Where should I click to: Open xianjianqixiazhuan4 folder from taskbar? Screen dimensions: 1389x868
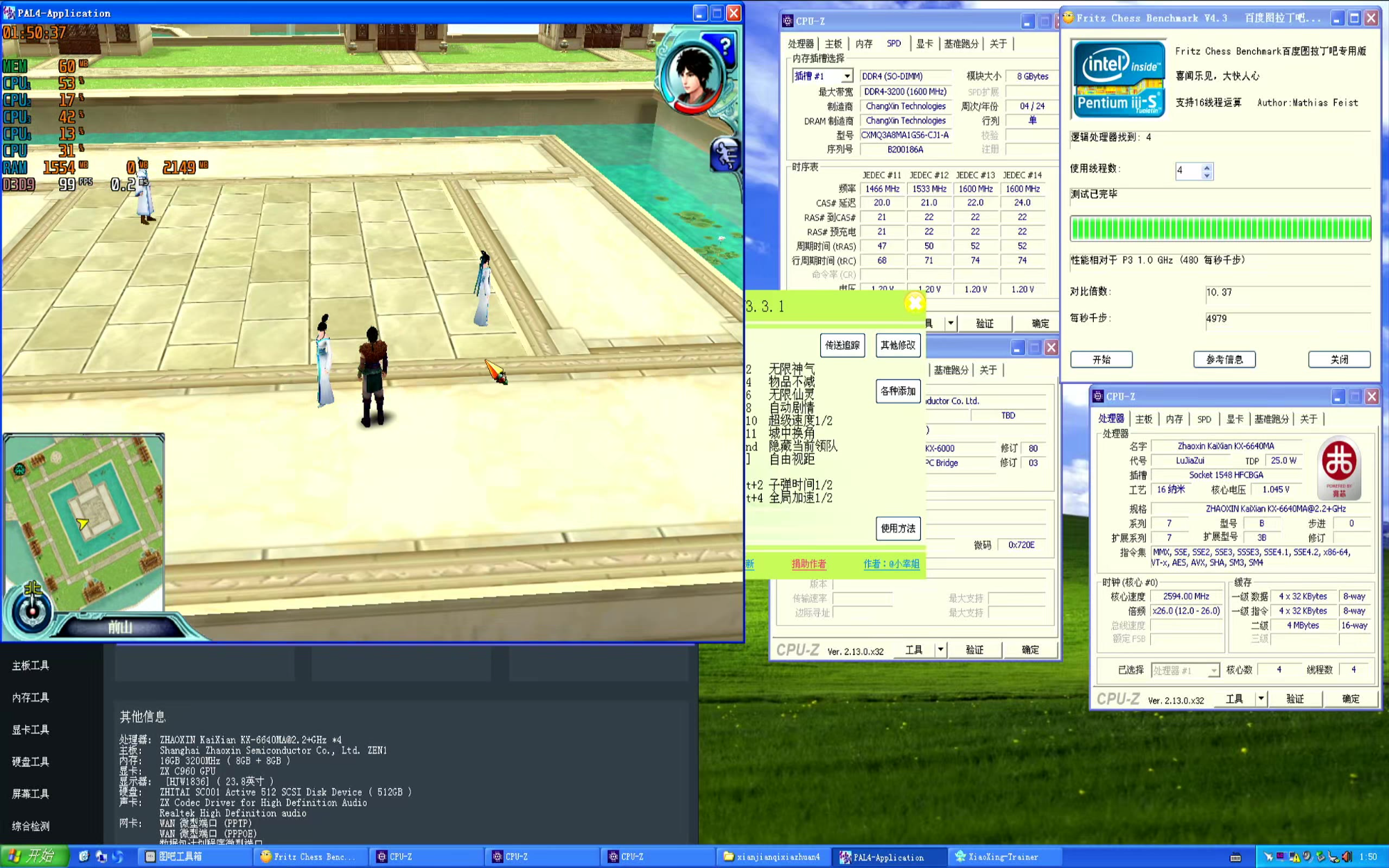coord(773,857)
